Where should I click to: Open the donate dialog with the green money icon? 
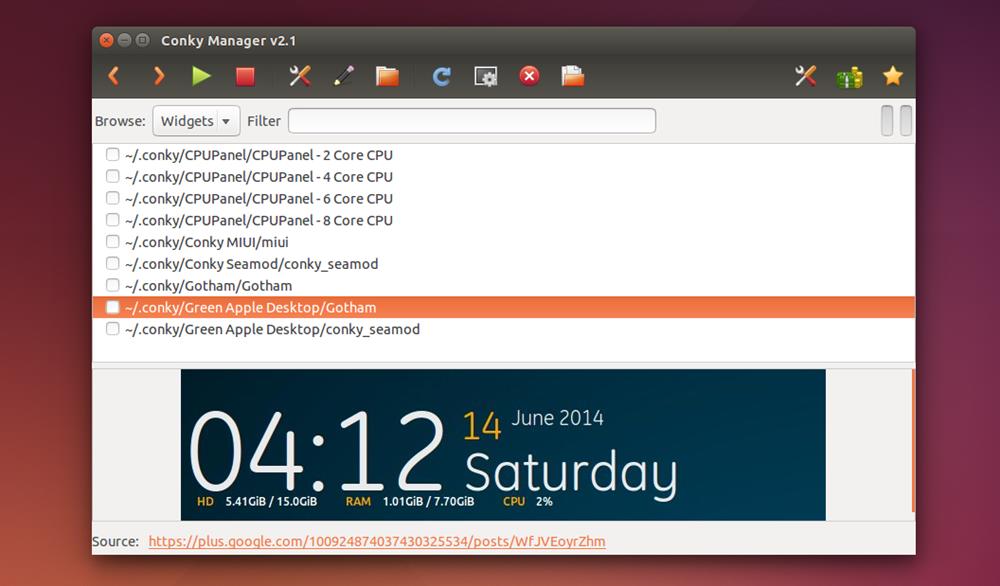(x=849, y=76)
